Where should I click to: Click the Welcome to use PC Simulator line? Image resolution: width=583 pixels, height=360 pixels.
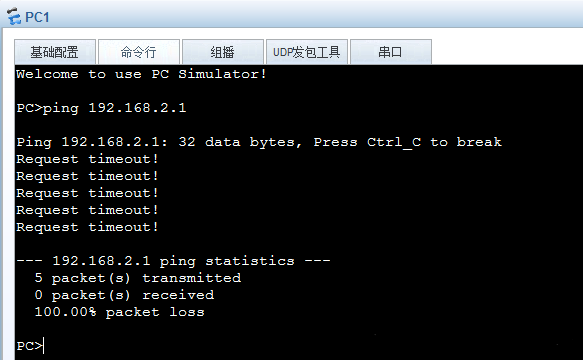pos(141,74)
